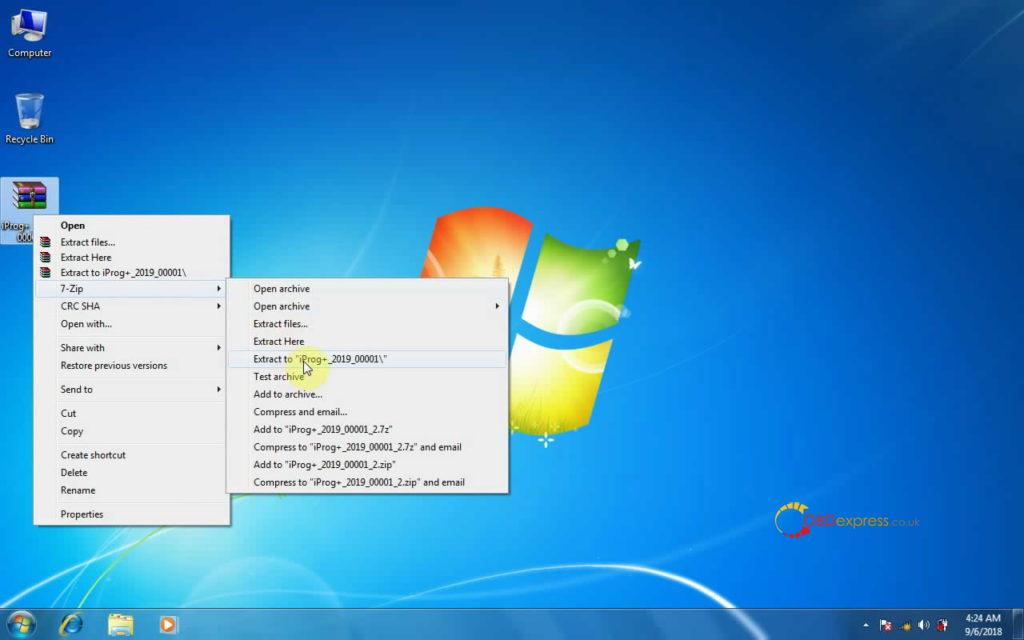Open the Computer desktop icon

click(29, 31)
